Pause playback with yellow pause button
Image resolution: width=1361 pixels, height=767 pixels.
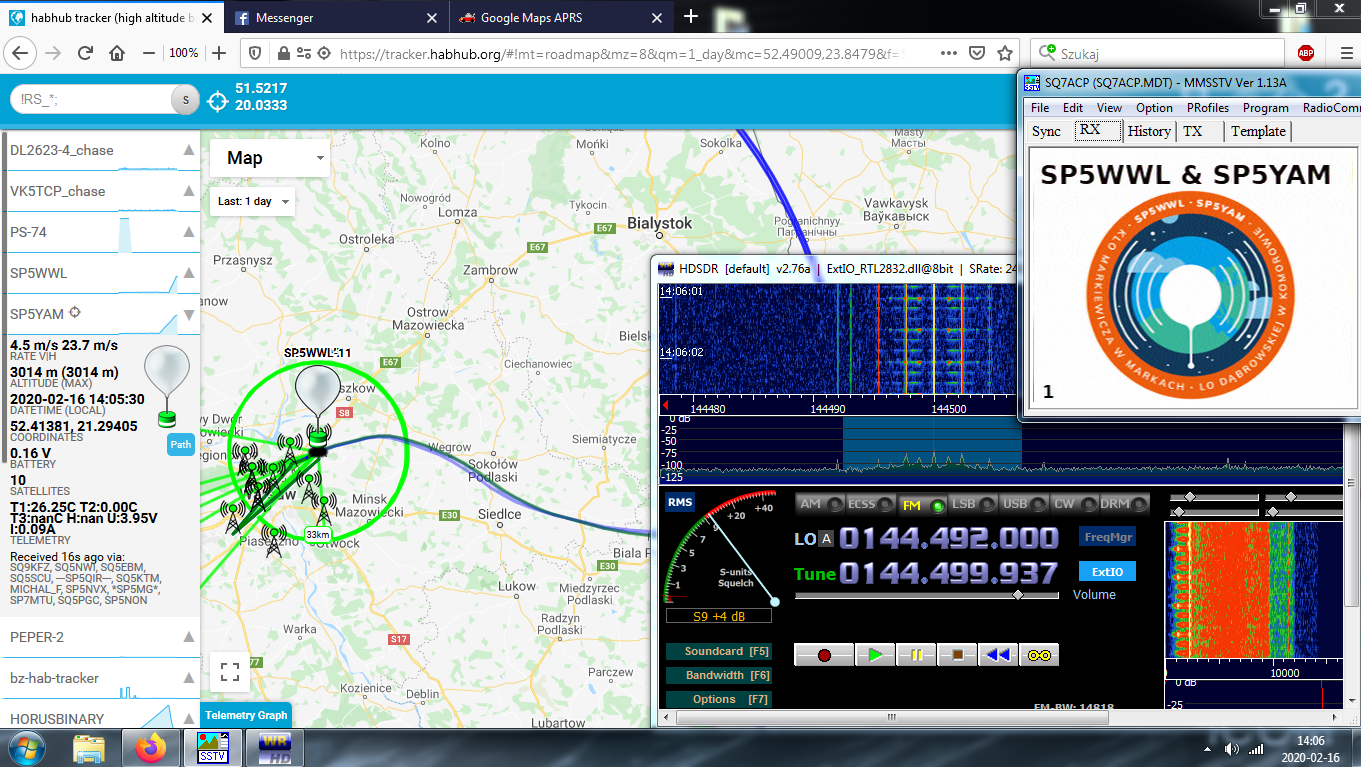click(x=916, y=655)
